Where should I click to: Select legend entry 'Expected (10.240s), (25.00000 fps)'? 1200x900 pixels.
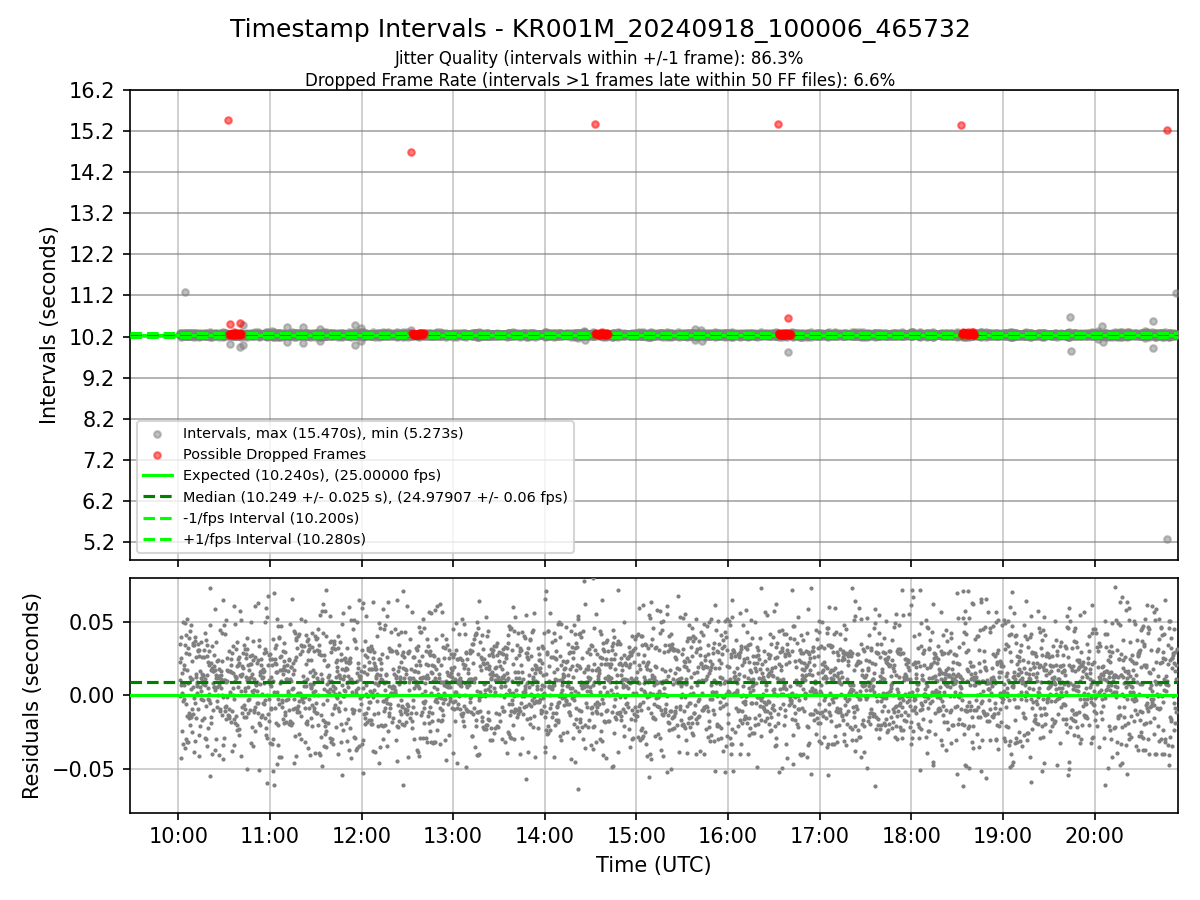tap(312, 475)
